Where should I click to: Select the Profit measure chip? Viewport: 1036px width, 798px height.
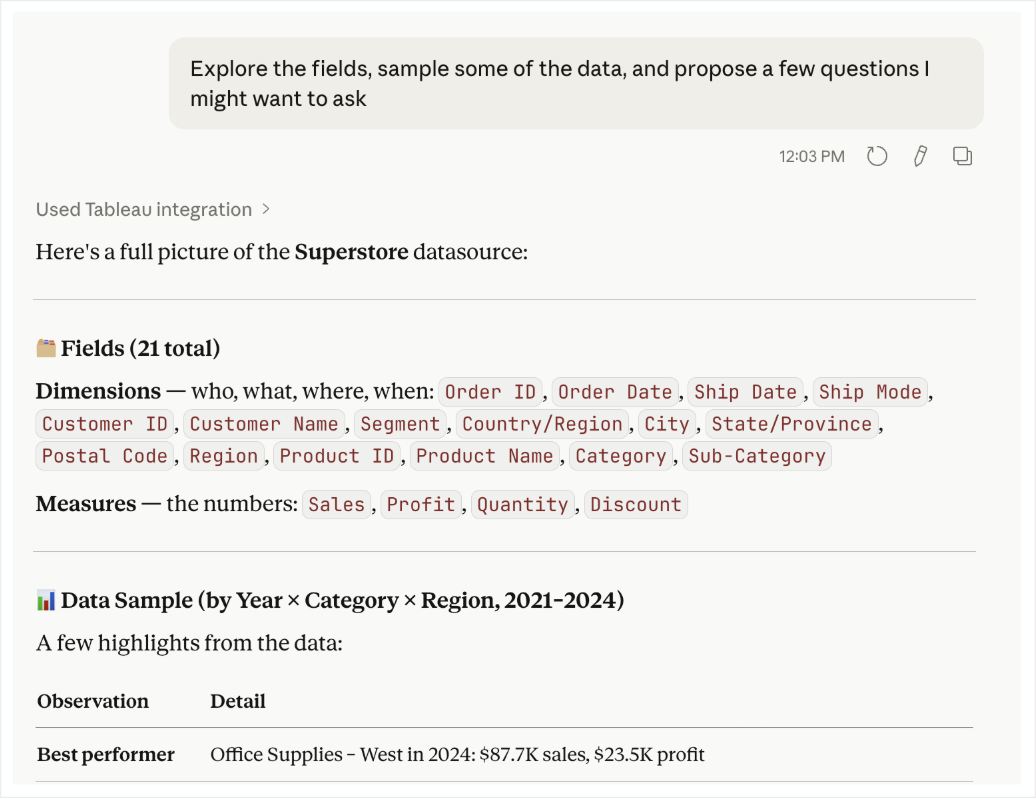click(x=421, y=504)
